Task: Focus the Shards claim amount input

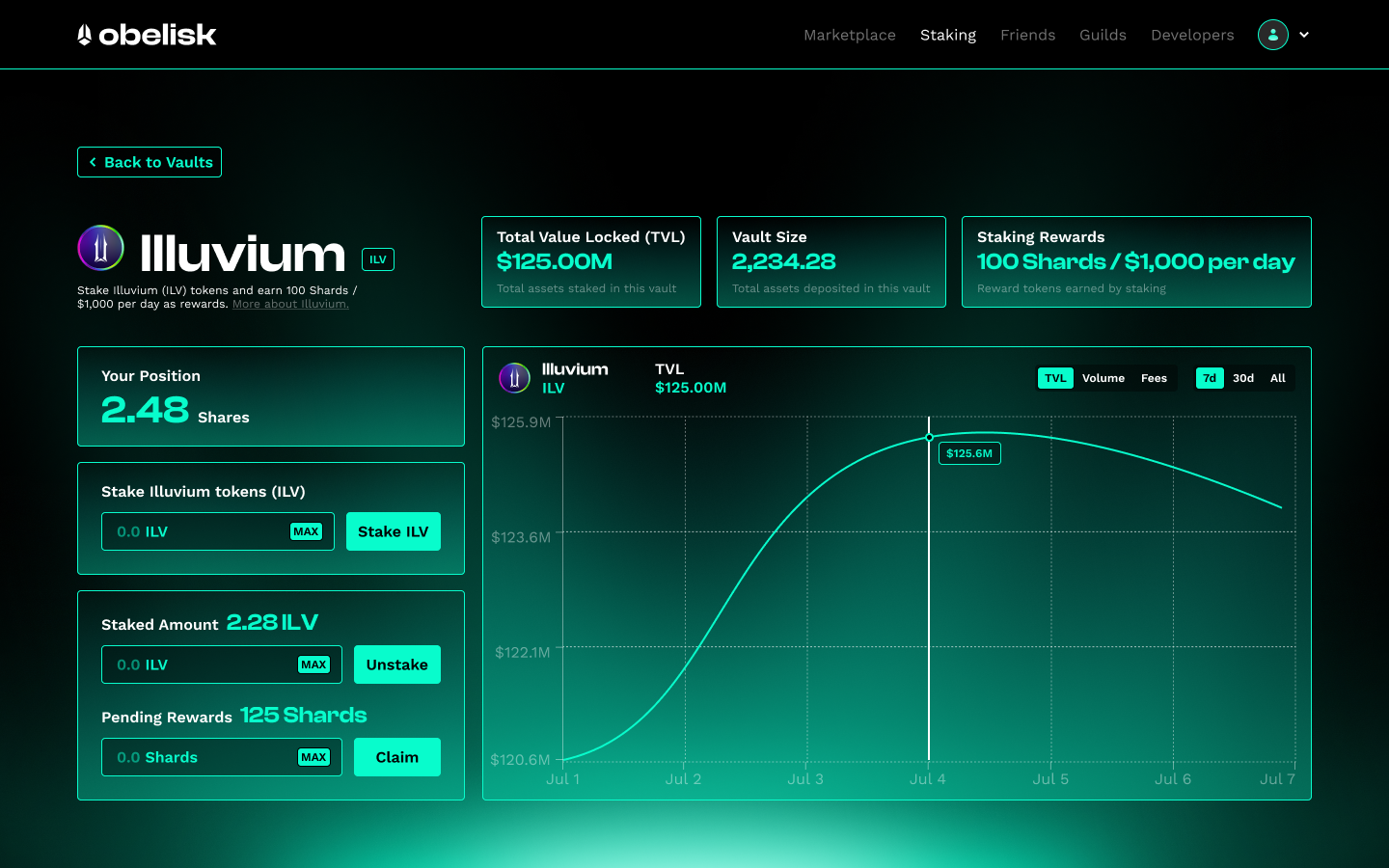Action: 222,757
